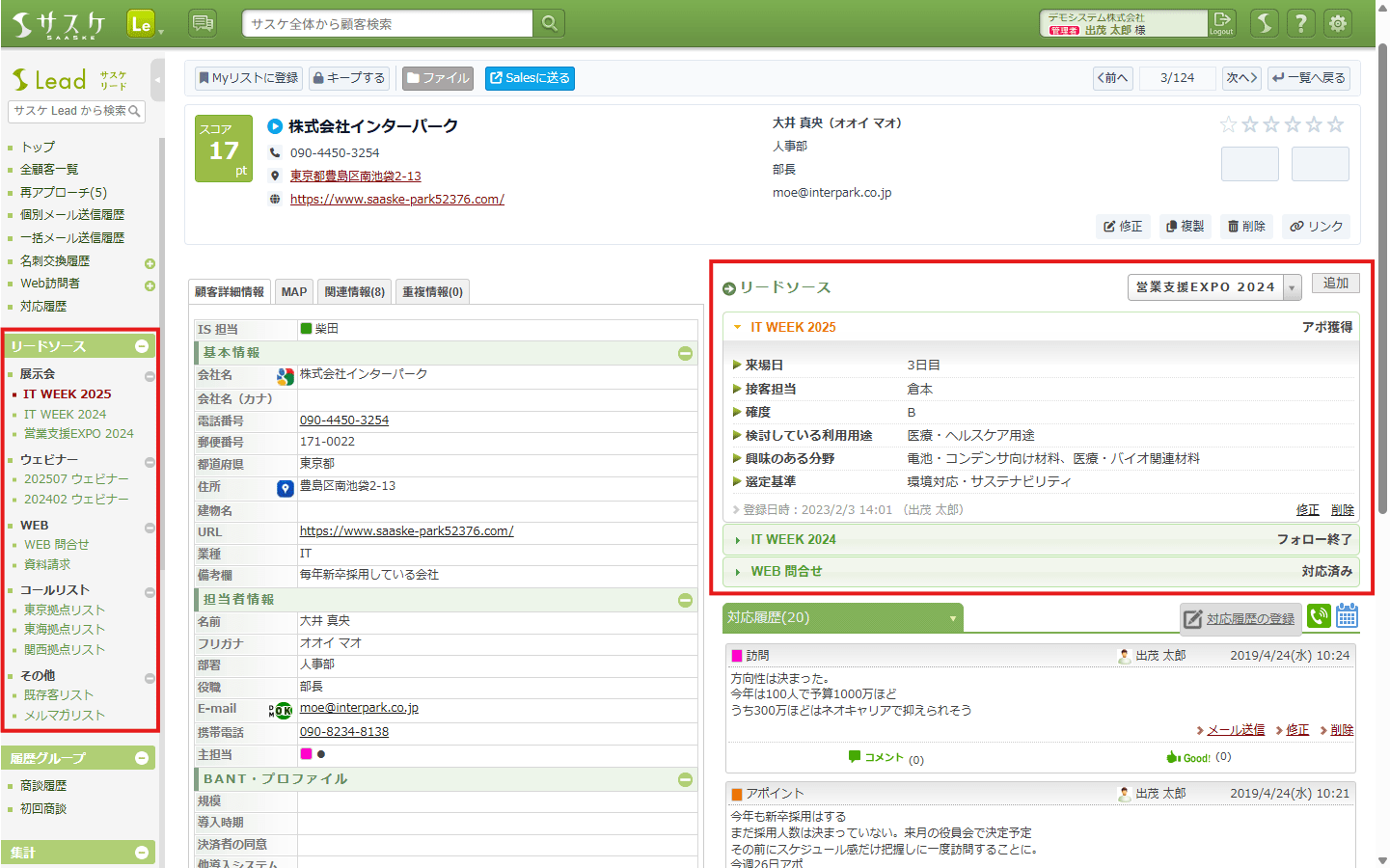The image size is (1390, 868).
Task: Open the chat message icon in header
Action: pyautogui.click(x=203, y=23)
